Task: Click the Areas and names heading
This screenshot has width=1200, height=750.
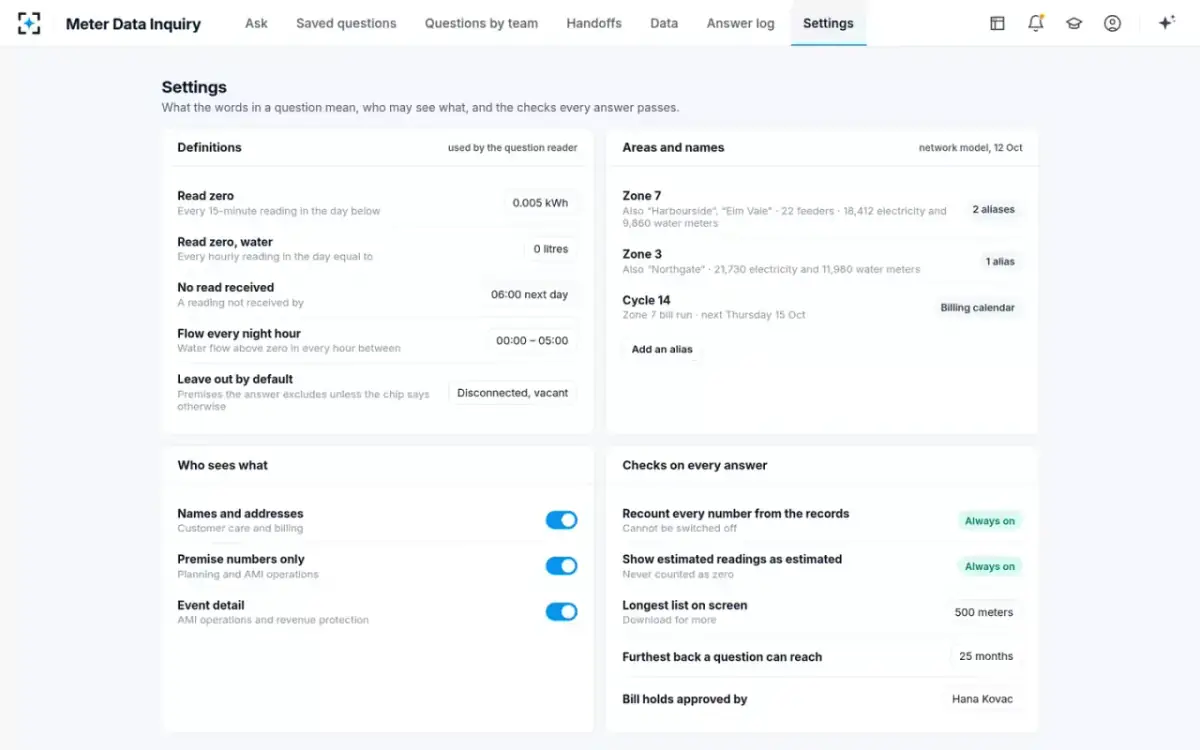Action: point(673,148)
